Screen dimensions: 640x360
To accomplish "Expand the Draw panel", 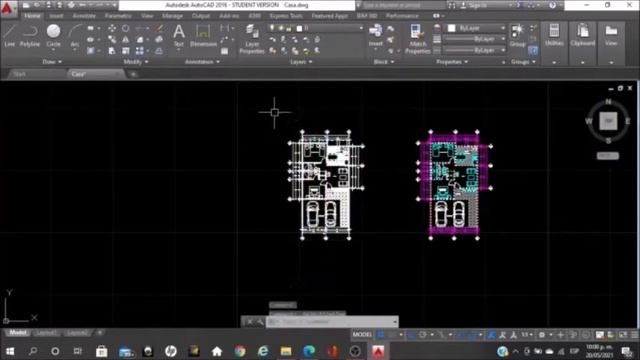I will point(52,62).
